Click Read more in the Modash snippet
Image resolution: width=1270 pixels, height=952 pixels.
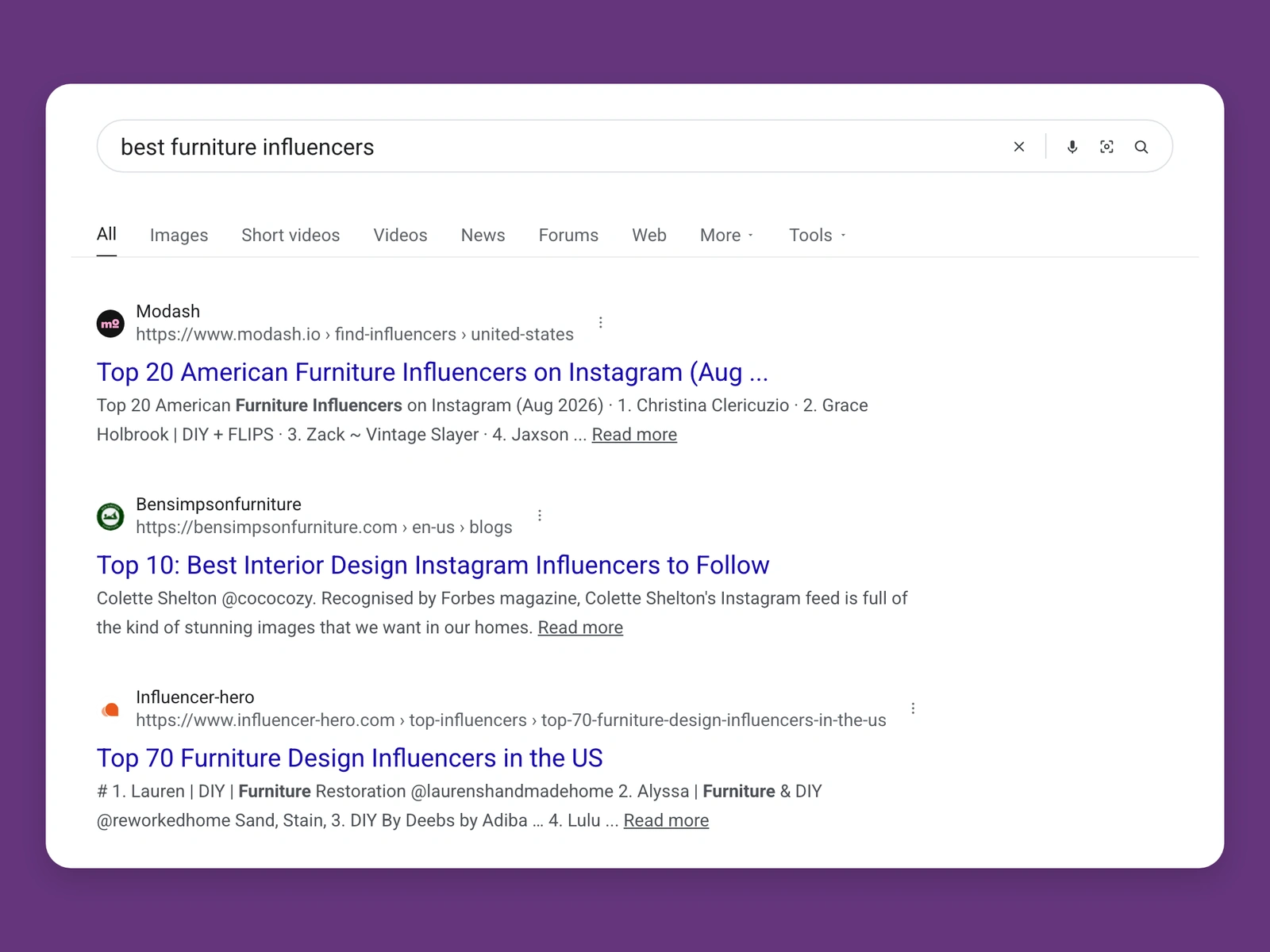(x=634, y=435)
